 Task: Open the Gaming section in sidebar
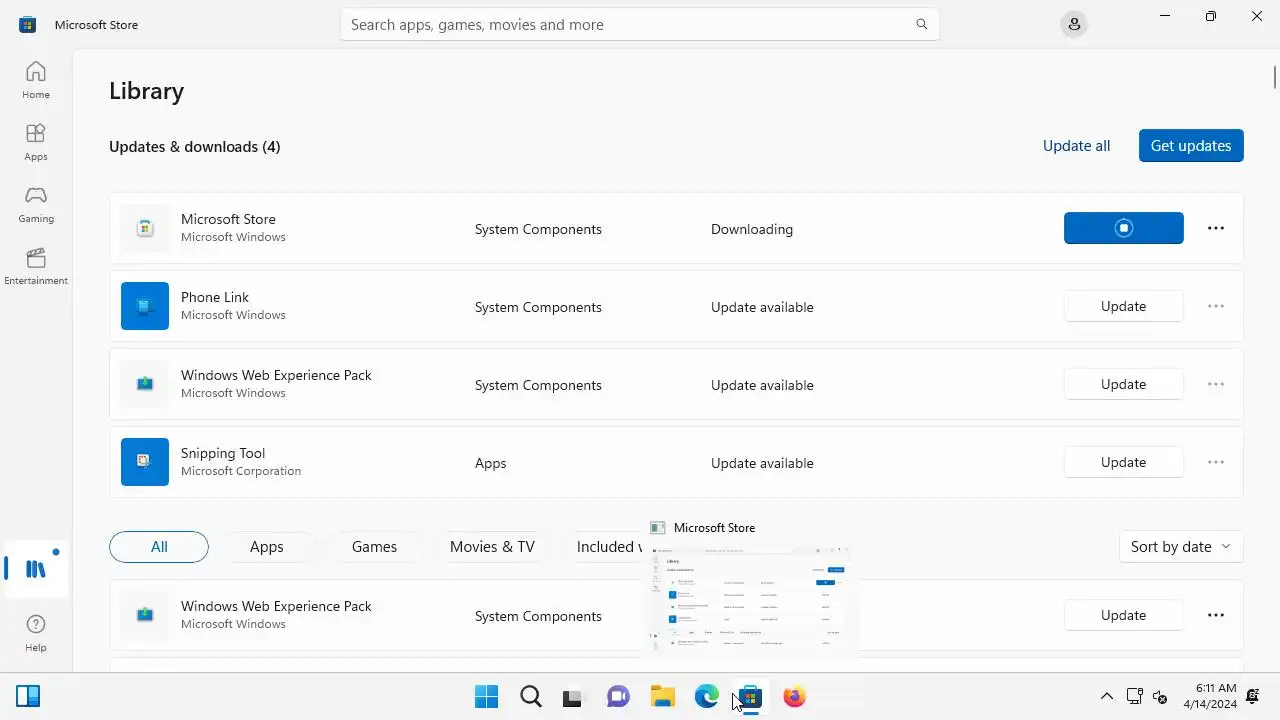(36, 204)
